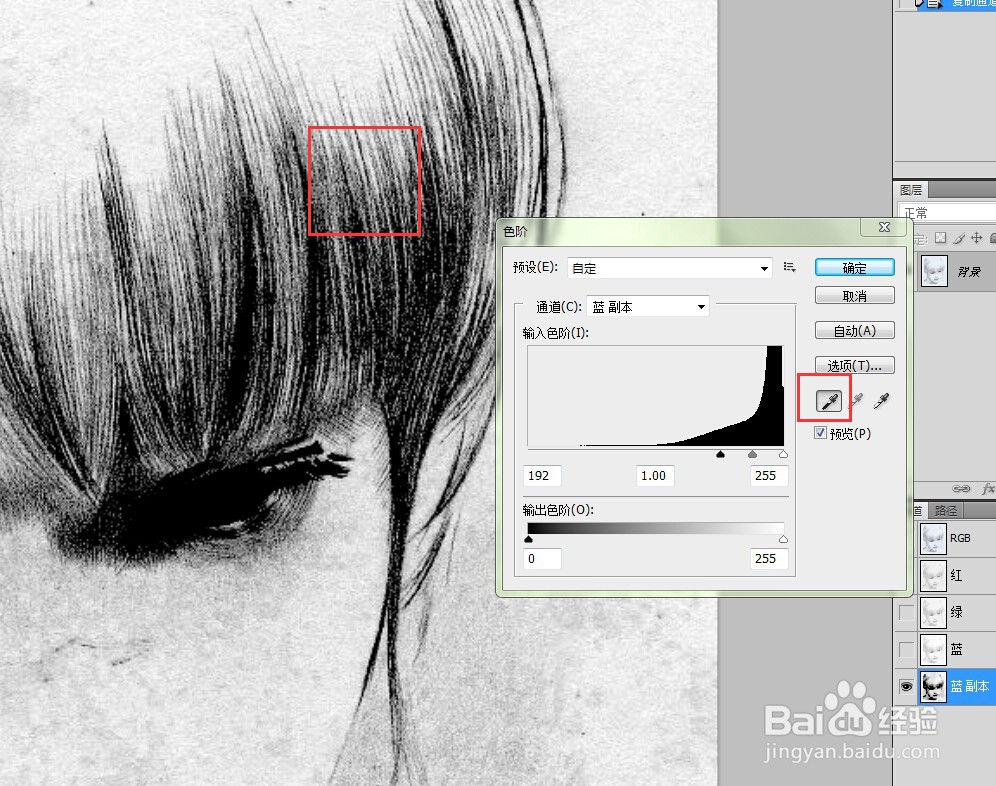Confirm levels with the 确定 button
This screenshot has height=786, width=996.
855,267
